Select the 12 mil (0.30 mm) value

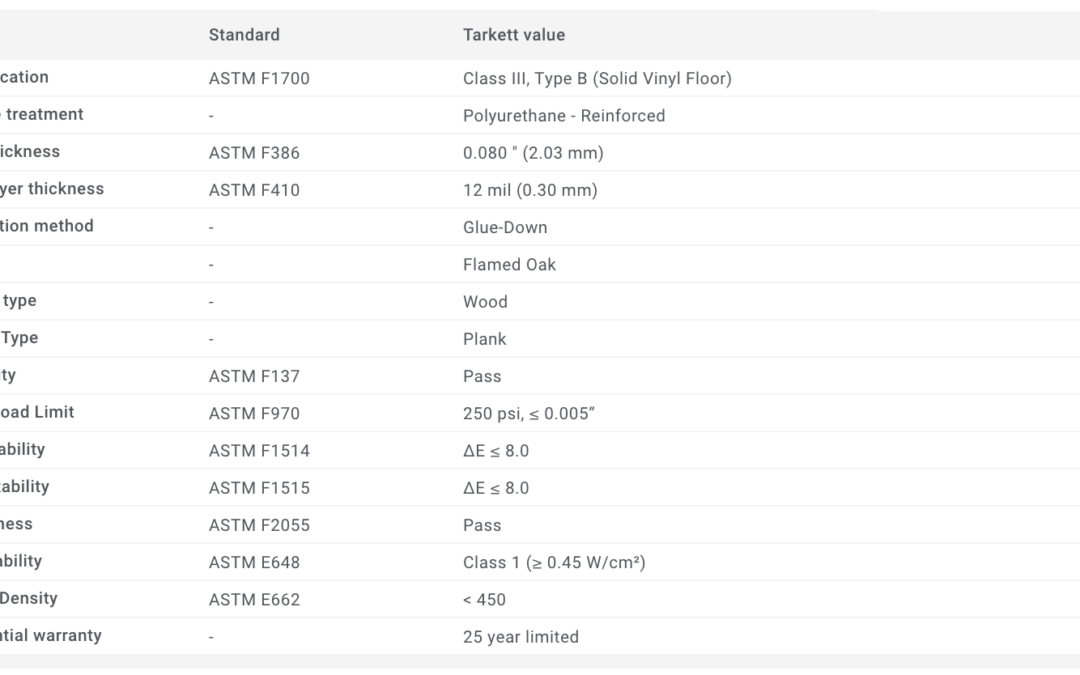pos(530,190)
